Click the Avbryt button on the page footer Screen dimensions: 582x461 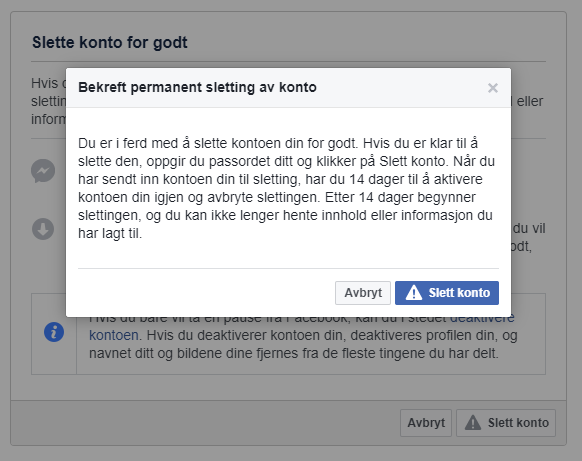426,423
